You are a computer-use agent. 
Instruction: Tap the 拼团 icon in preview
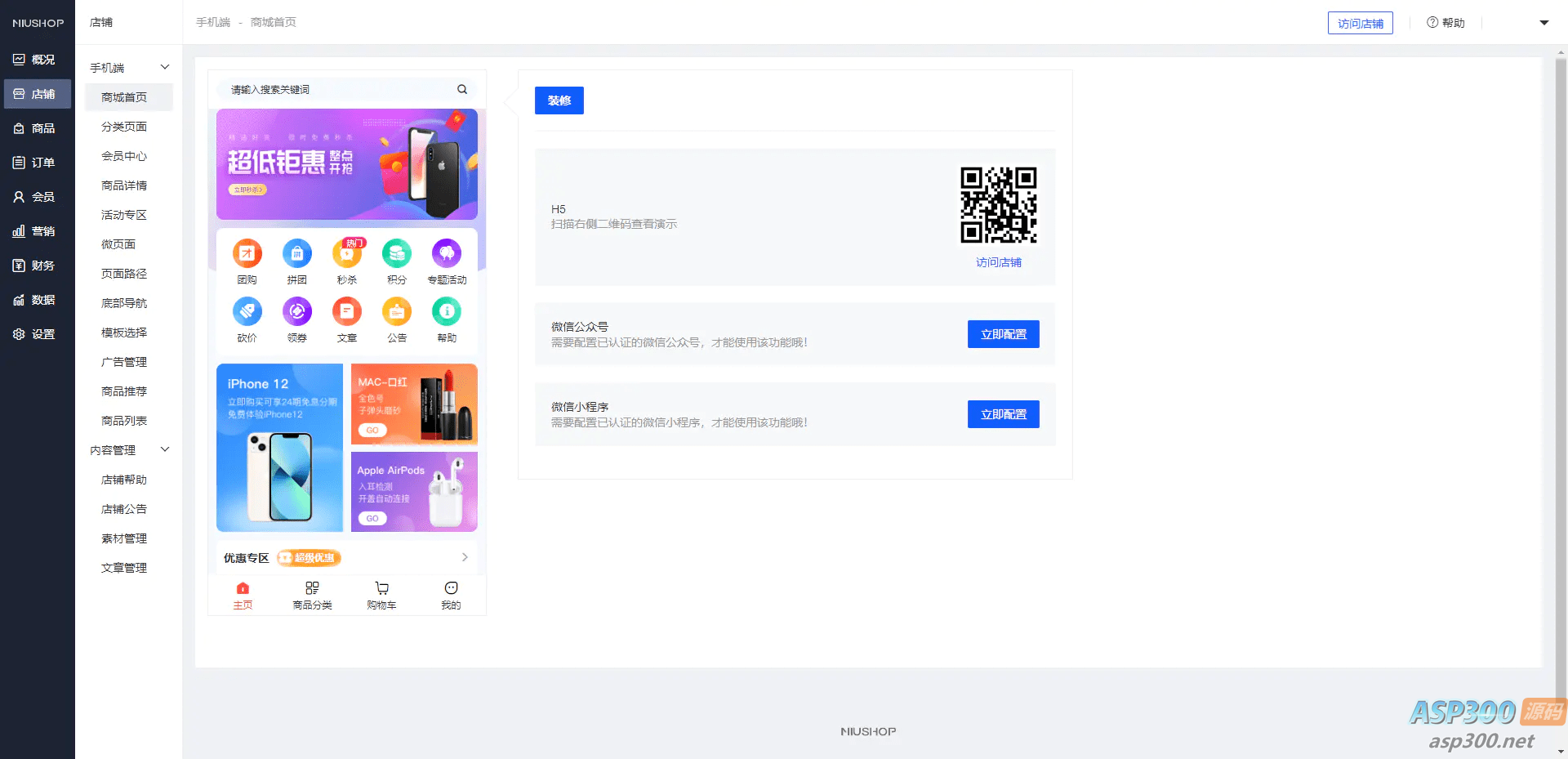pyautogui.click(x=297, y=253)
